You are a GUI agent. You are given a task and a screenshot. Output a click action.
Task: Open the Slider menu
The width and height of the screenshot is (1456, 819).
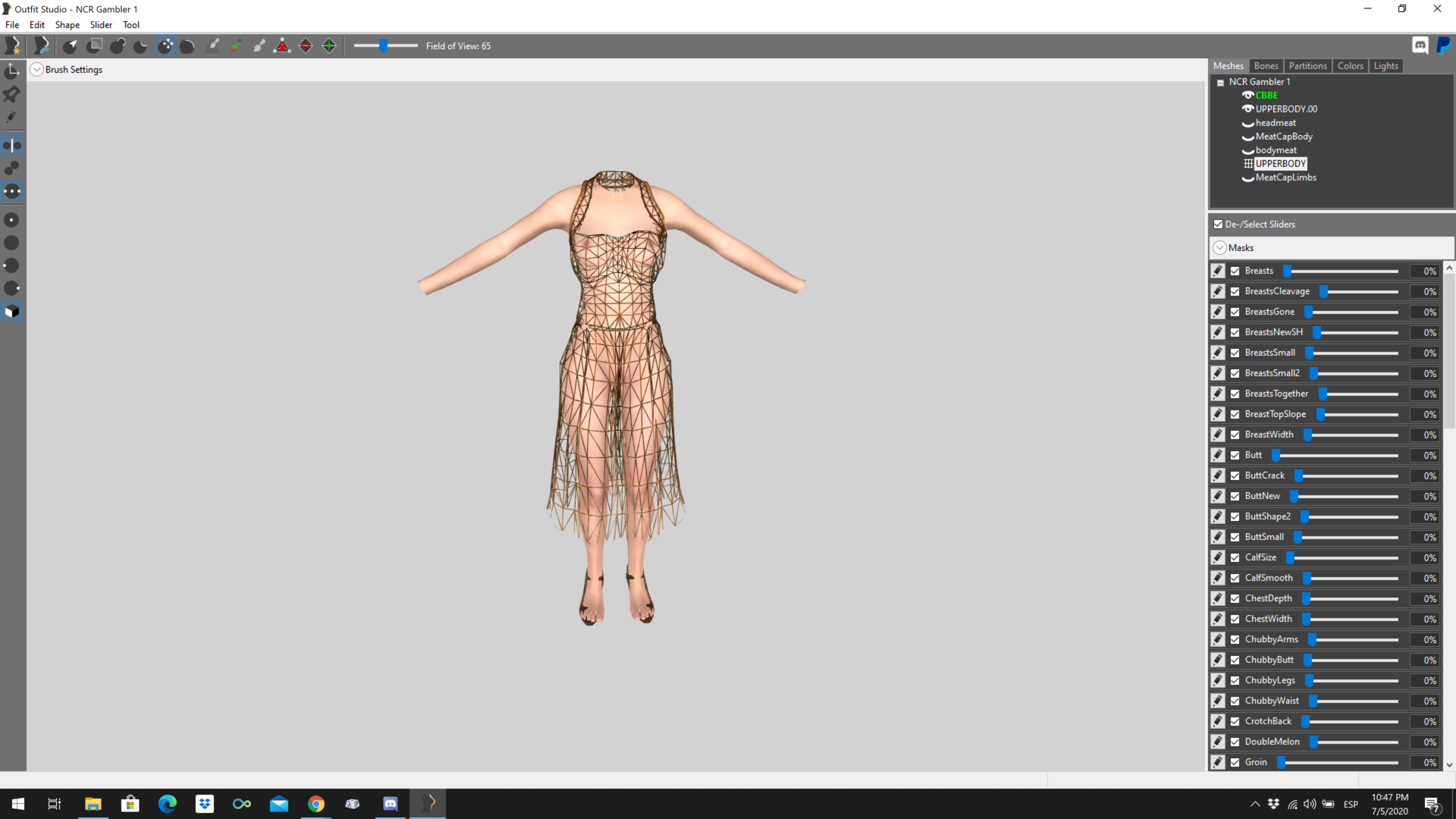click(x=101, y=25)
